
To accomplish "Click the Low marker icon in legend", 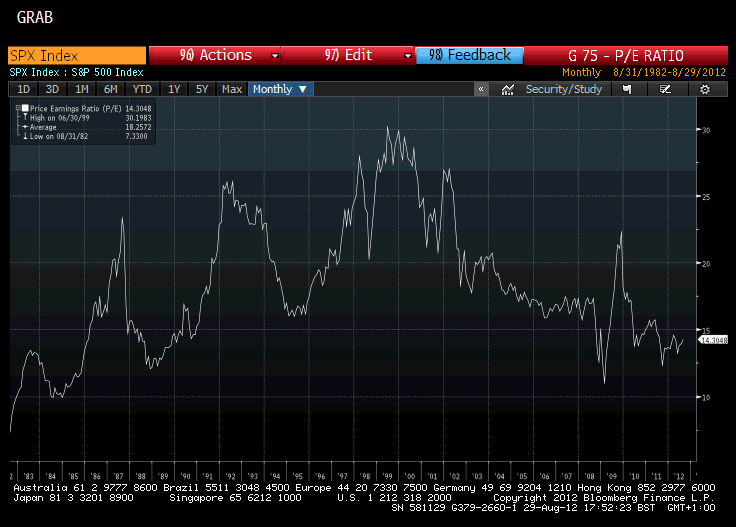I will (x=25, y=136).
